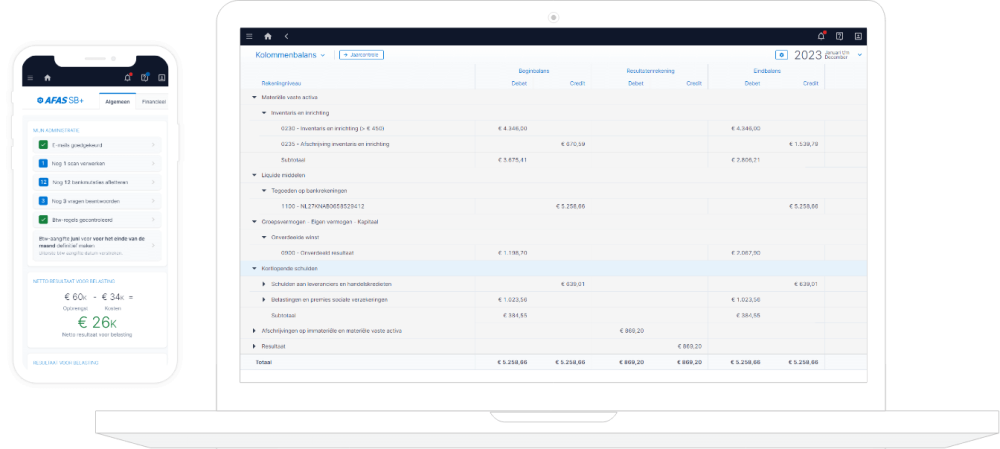Collapse Tegoeden op bankrekeningen
This screenshot has width=1000, height=449.
coord(263,190)
